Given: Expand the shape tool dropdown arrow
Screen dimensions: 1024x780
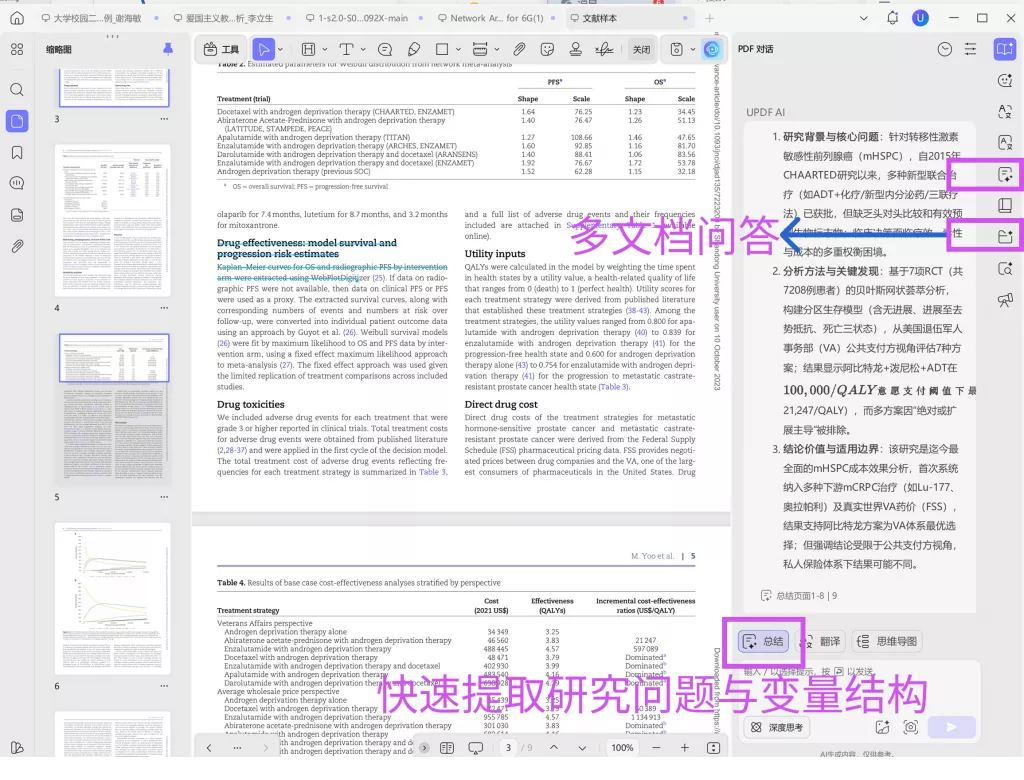Looking at the screenshot, I should [x=458, y=49].
